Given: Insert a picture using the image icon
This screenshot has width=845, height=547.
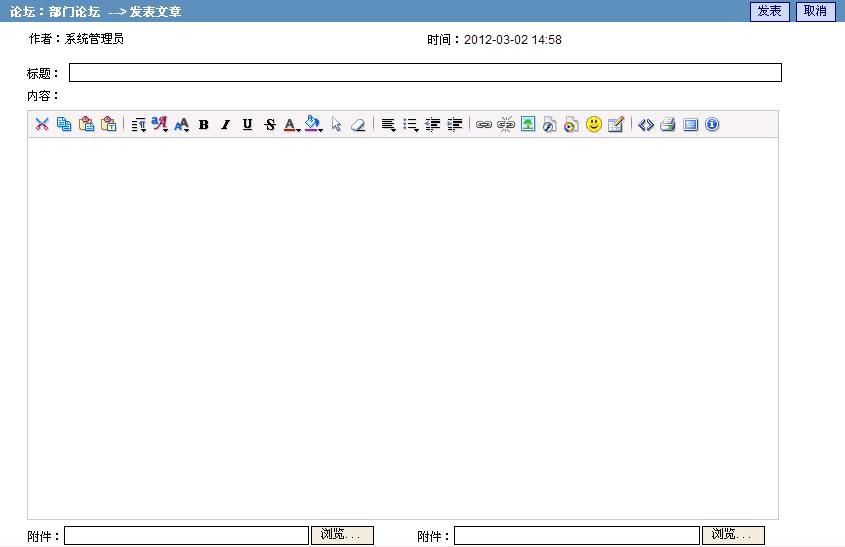Looking at the screenshot, I should coord(528,125).
